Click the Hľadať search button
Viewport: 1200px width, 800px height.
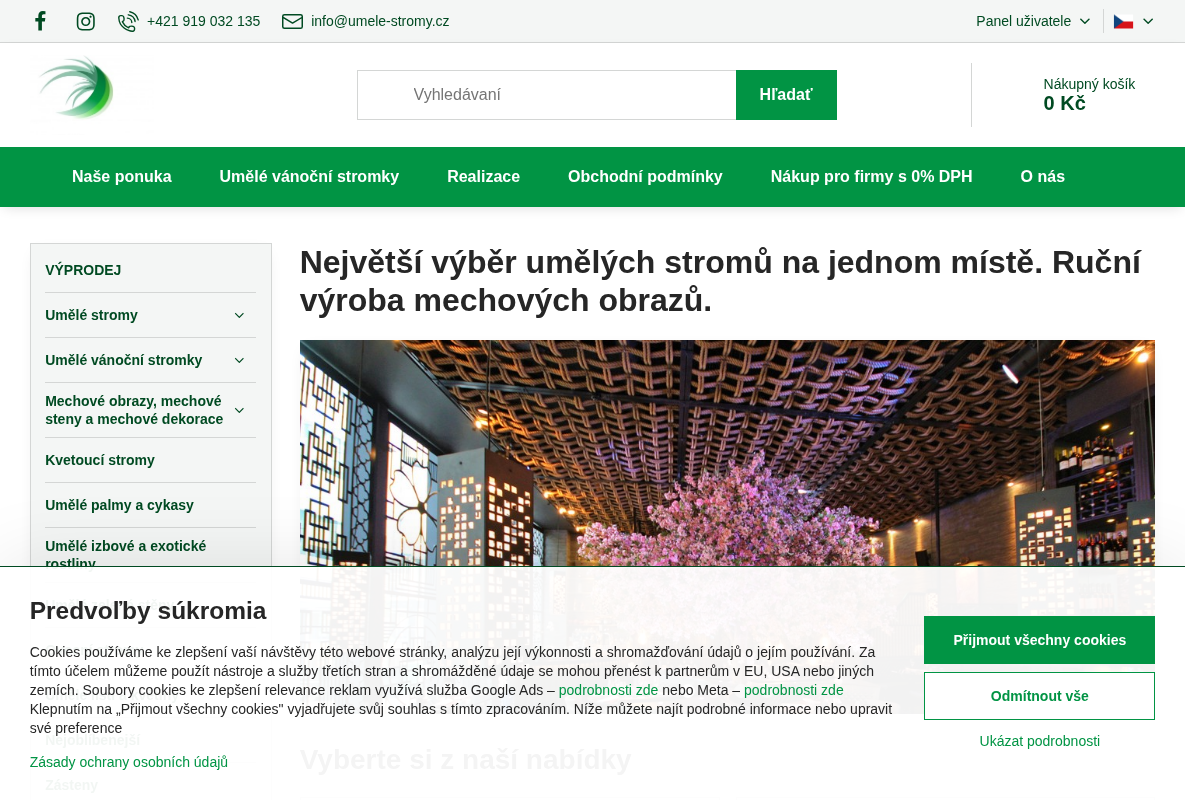(786, 95)
